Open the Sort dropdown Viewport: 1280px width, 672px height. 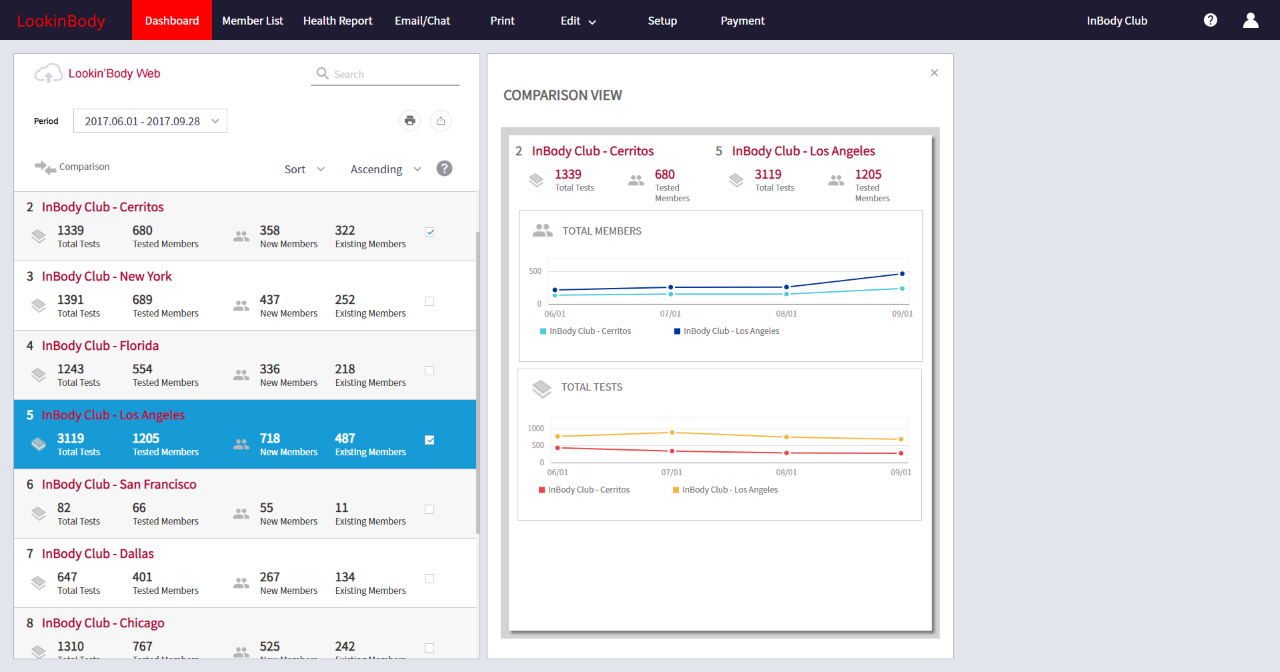[x=305, y=169]
